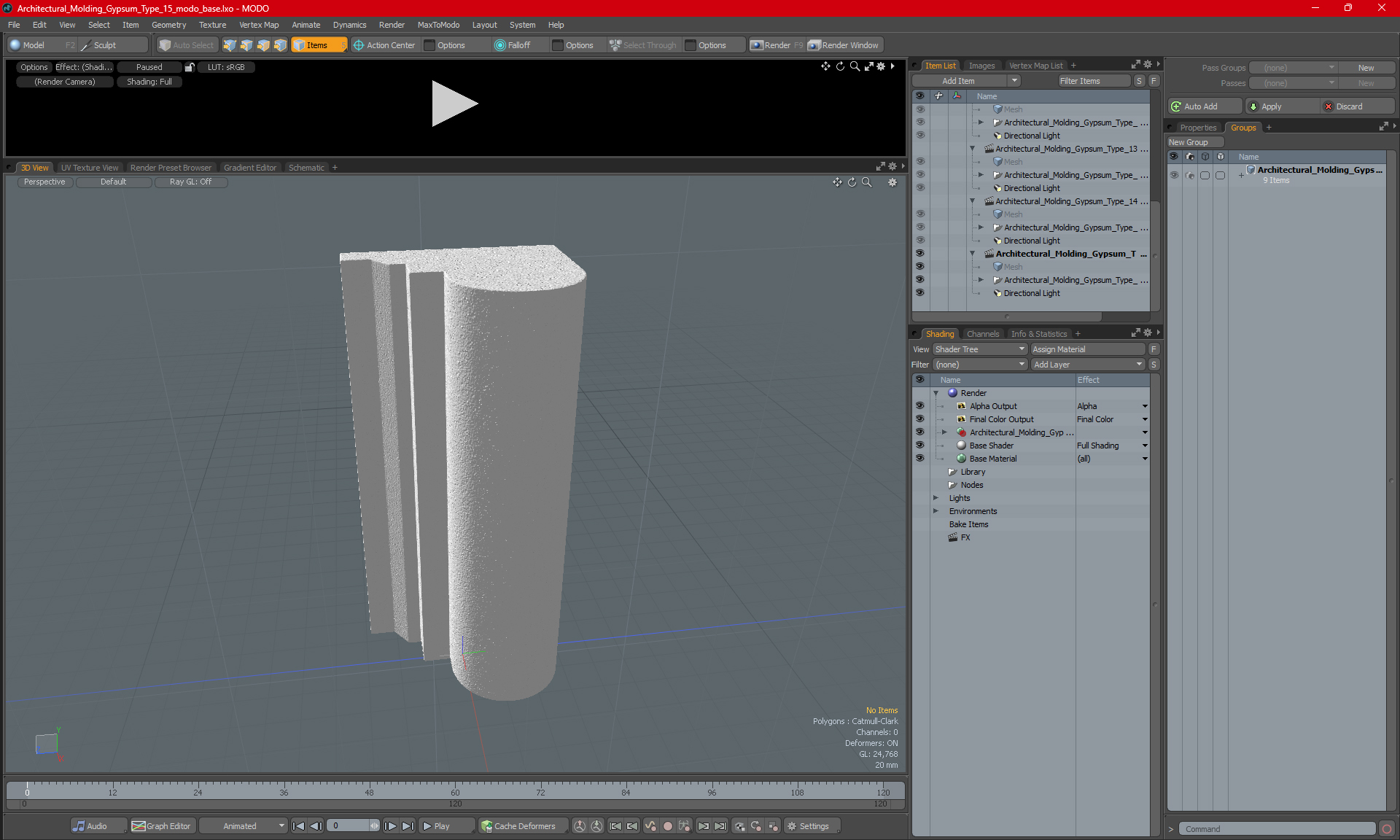Open the Vertex Map menu
This screenshot has width=1400, height=840.
click(259, 25)
